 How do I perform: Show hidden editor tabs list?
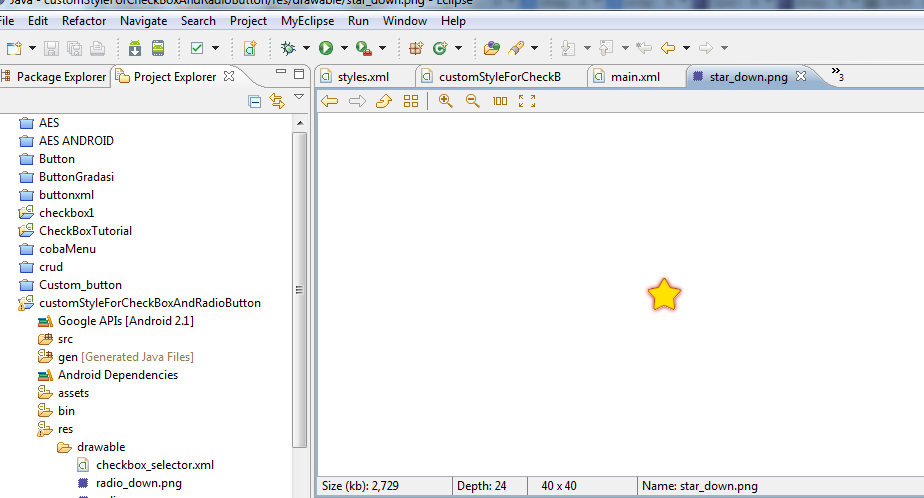tap(837, 75)
